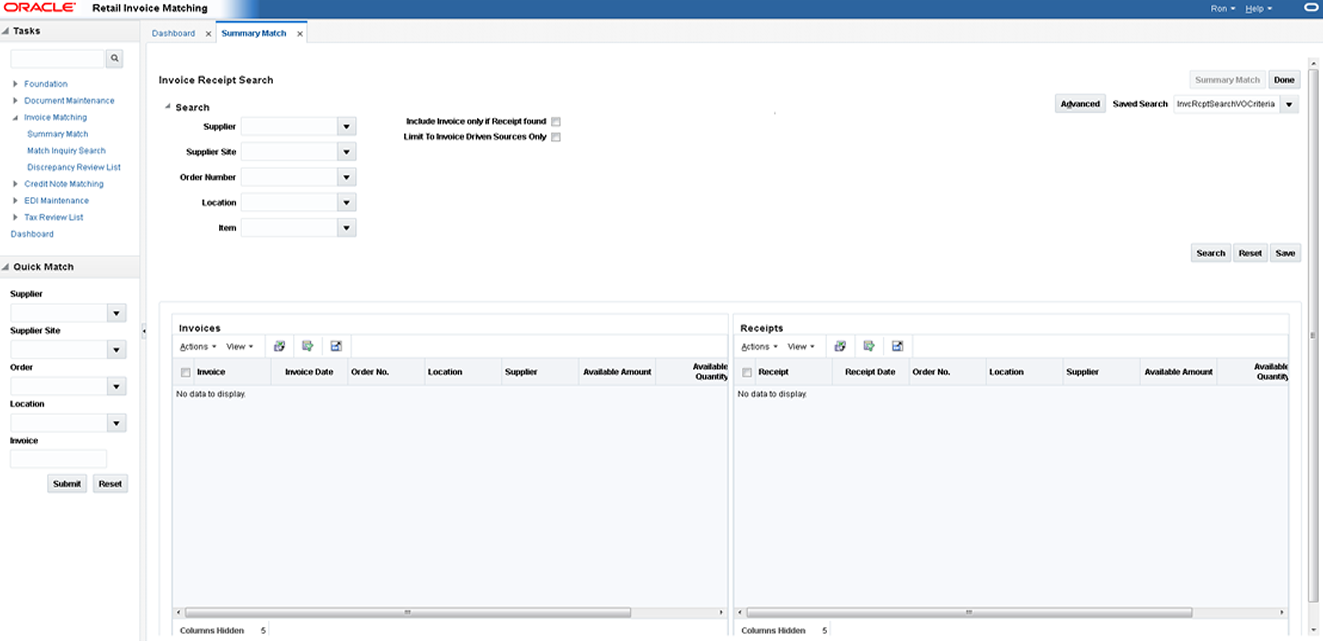Toggle select-all checkbox in Receipts table header

click(747, 372)
